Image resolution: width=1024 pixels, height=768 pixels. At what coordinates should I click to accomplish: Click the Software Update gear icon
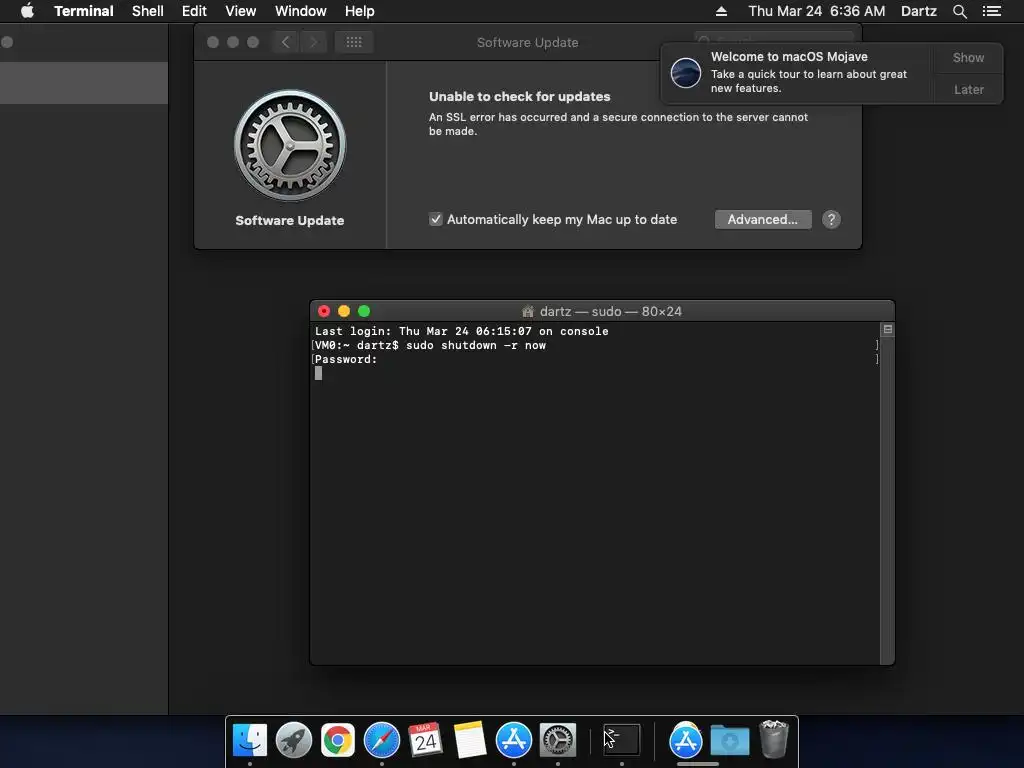pyautogui.click(x=290, y=146)
